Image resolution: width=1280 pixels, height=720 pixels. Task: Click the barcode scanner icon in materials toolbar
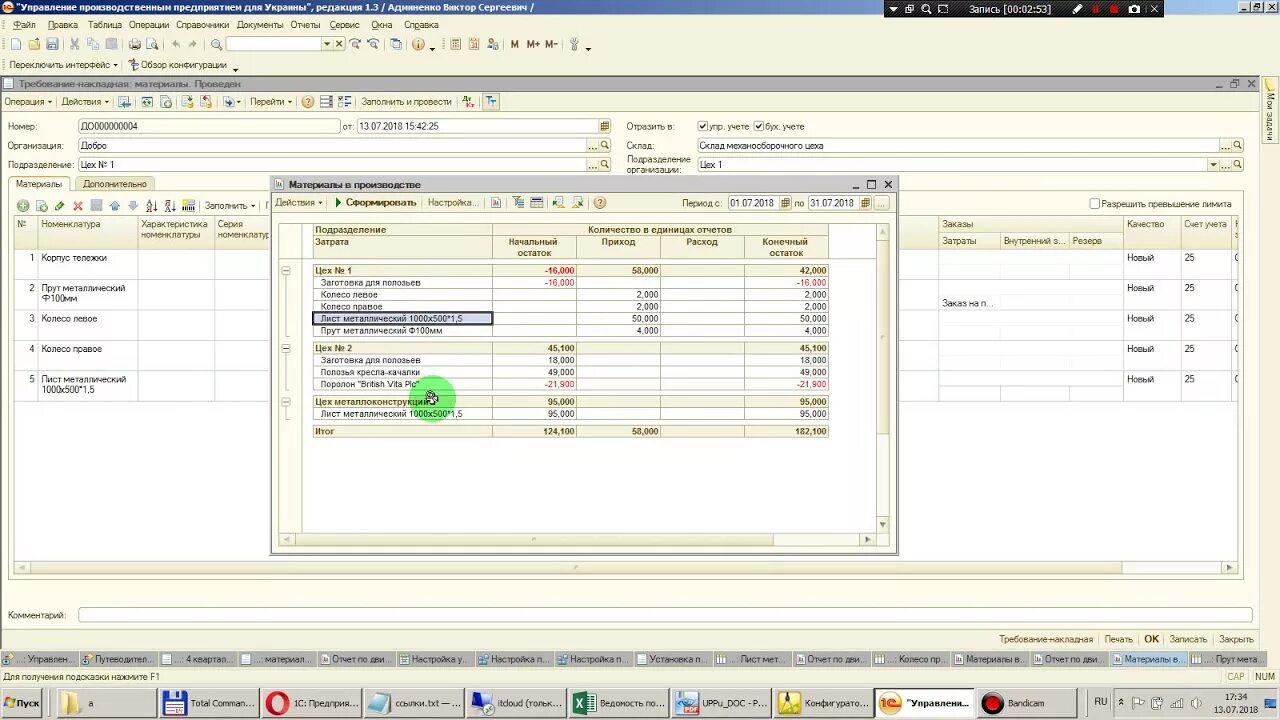pyautogui.click(x=188, y=205)
